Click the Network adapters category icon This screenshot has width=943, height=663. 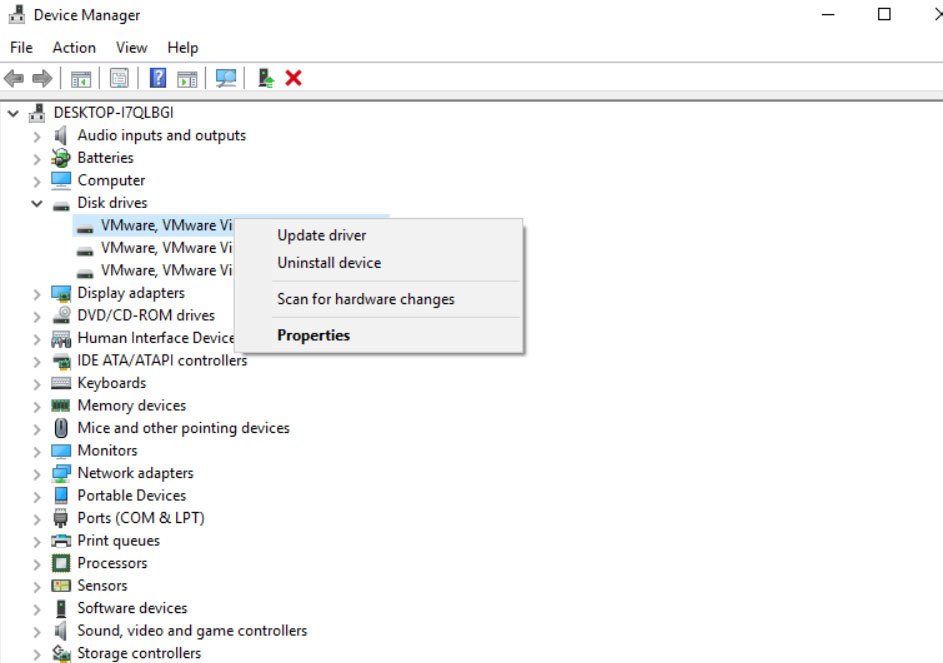coord(61,473)
